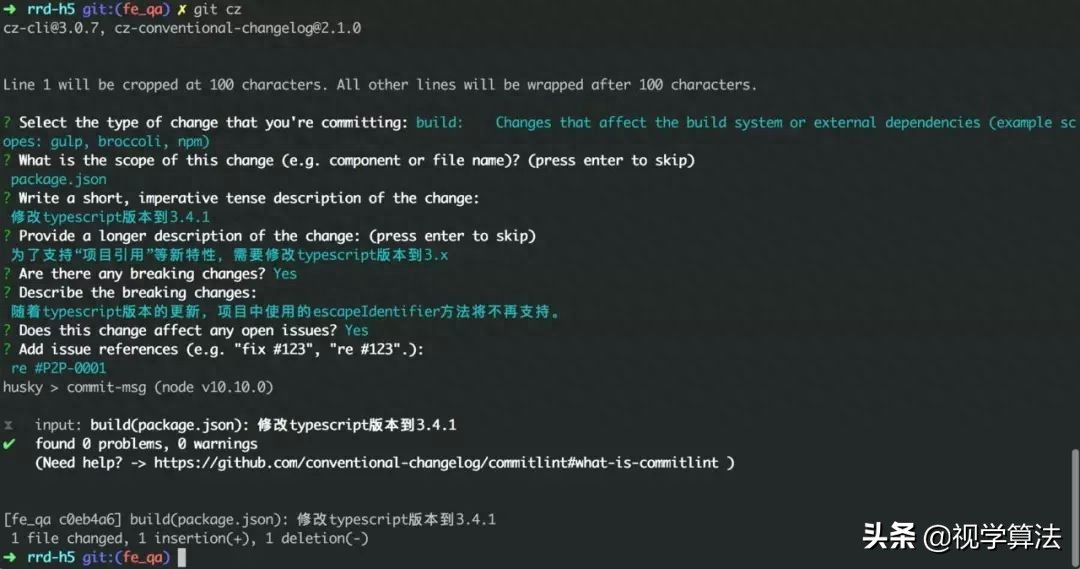Click the hourglass symbol before 'input:'

coord(8,425)
